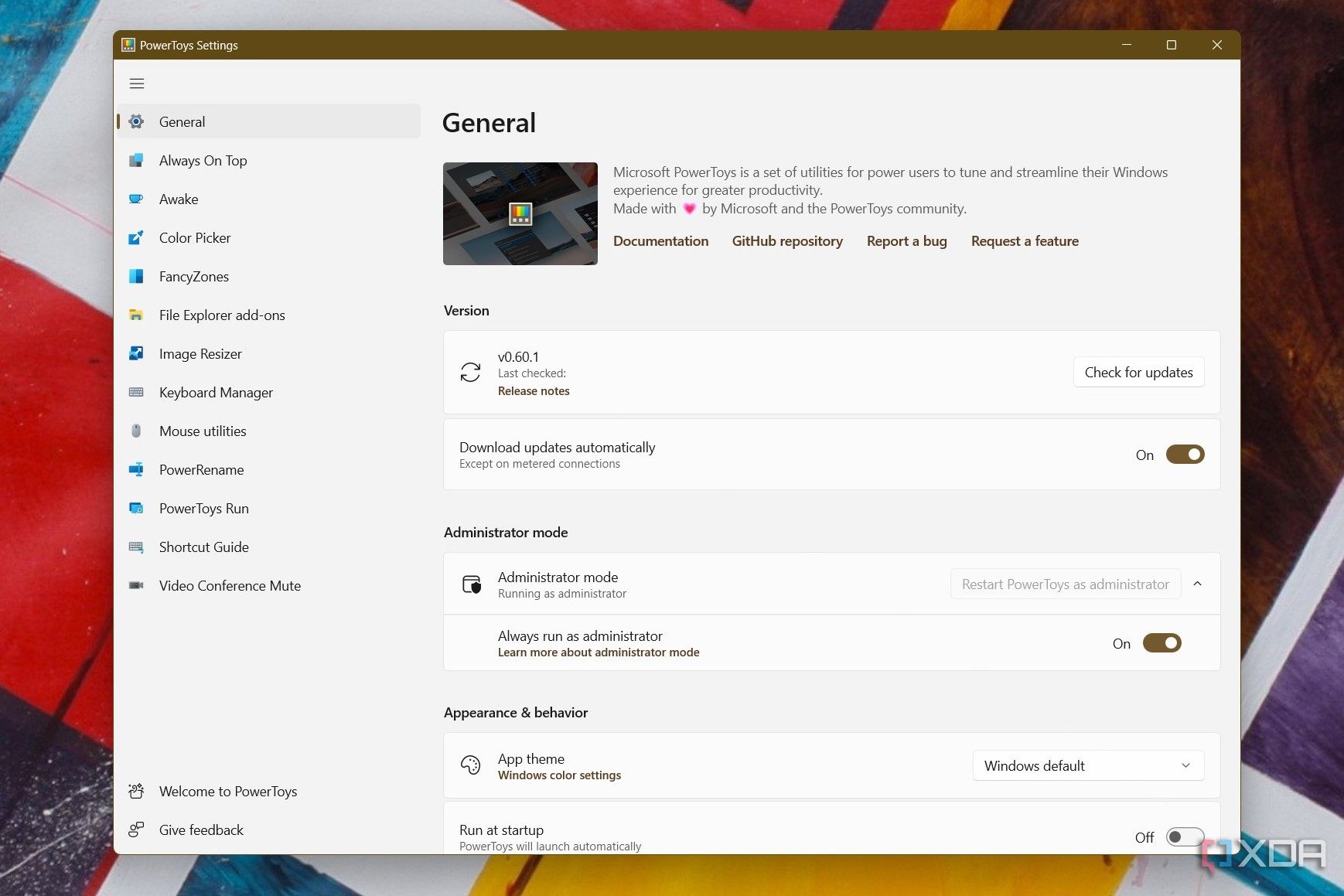
Task: Click the App theme palette icon
Action: [470, 765]
